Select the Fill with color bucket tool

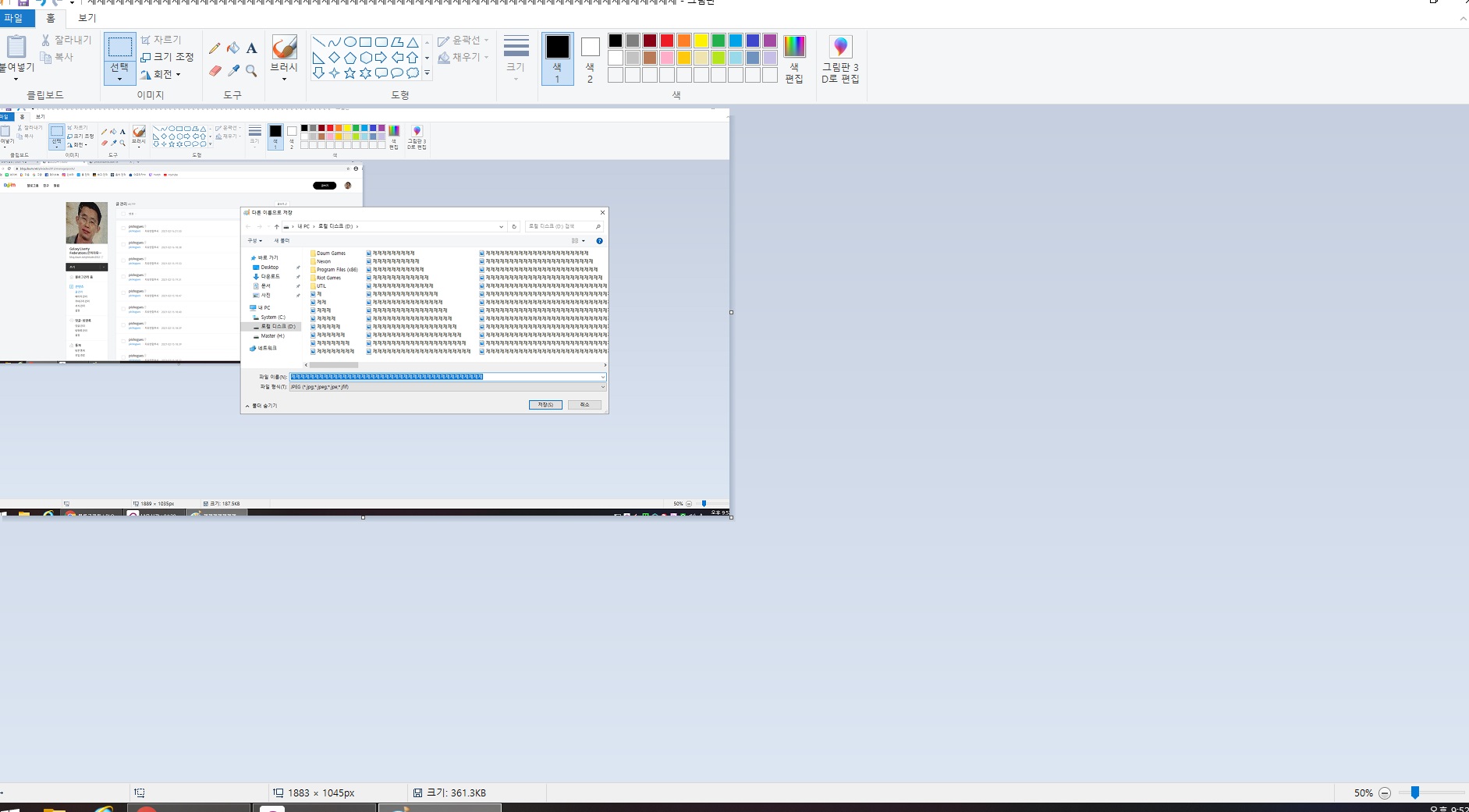(x=233, y=48)
